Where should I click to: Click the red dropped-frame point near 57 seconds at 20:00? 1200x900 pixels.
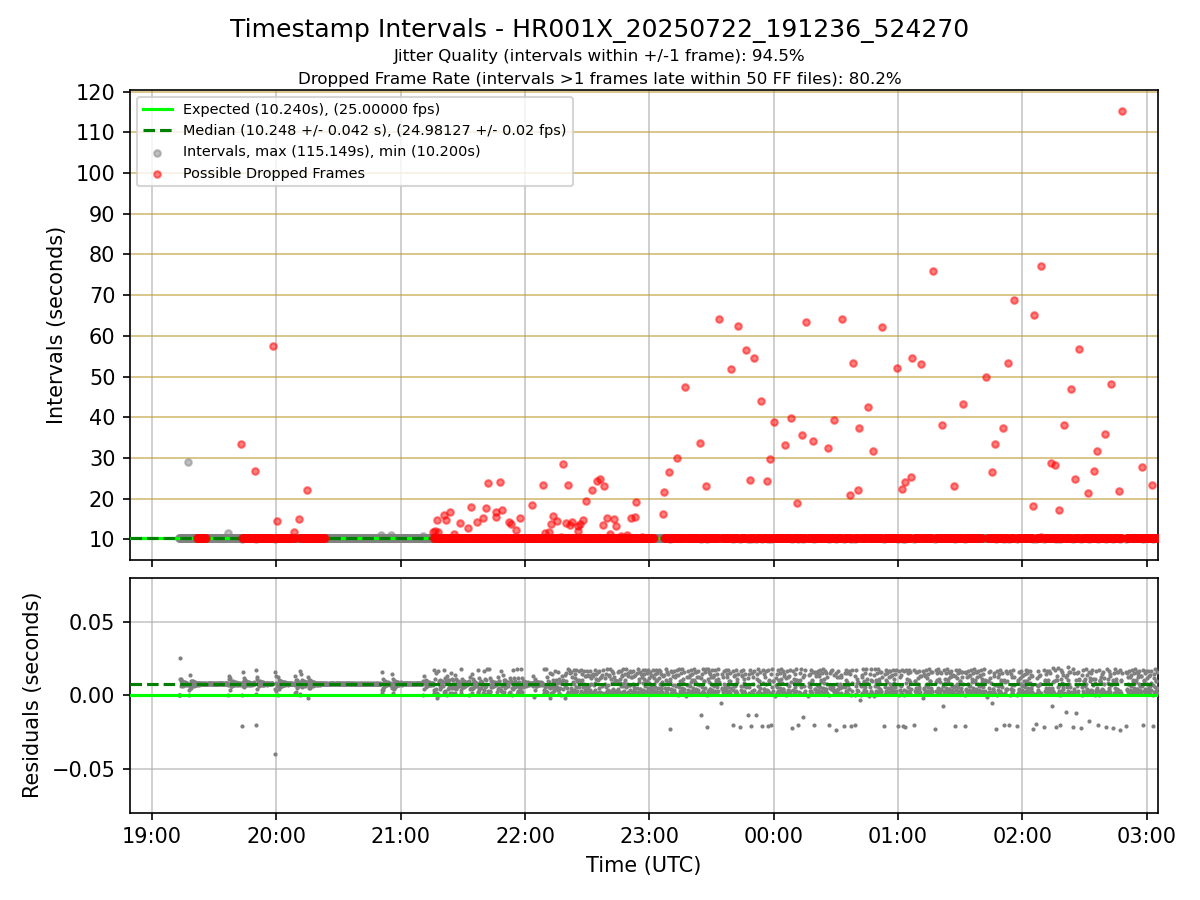click(x=273, y=346)
